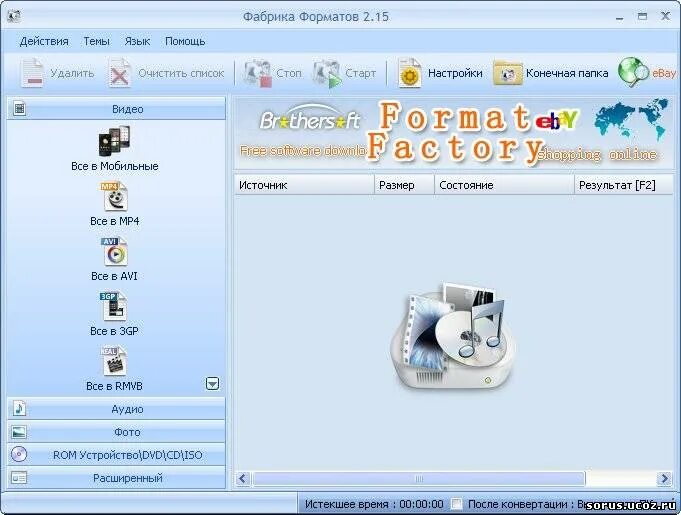The height and width of the screenshot is (515, 681).
Task: Click the Все в MP4 label
Action: (x=115, y=221)
